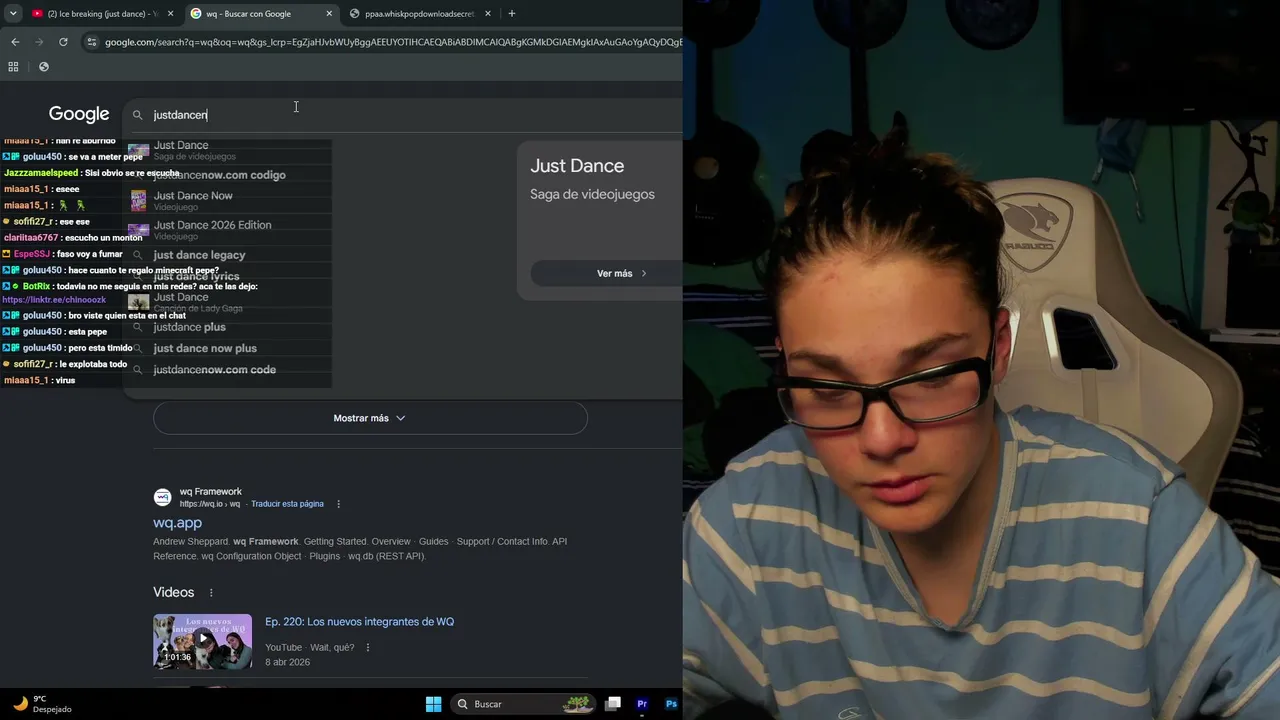Open the three-dot menu beside Videos heading
The height and width of the screenshot is (720, 1280).
[x=211, y=593]
